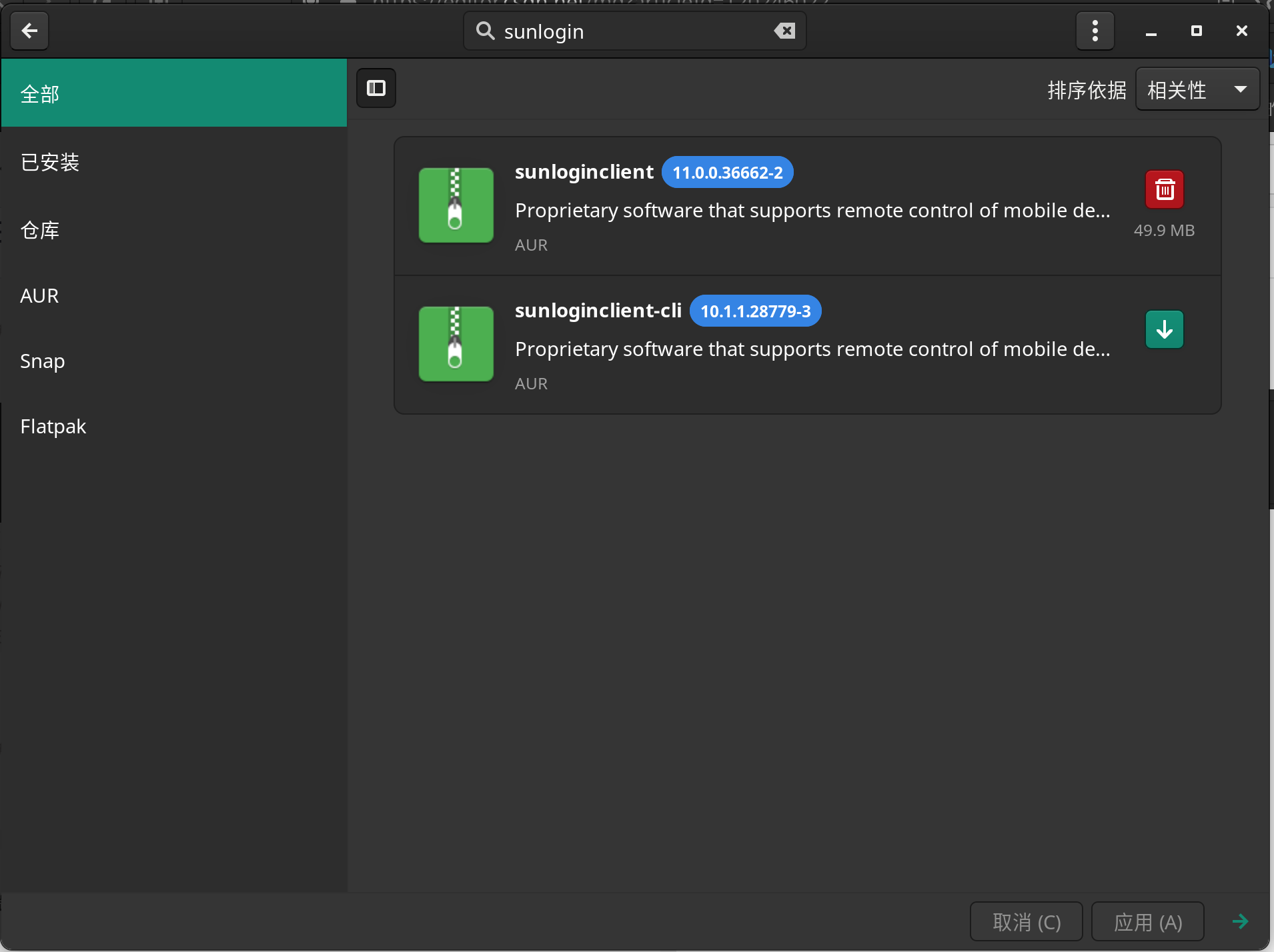The image size is (1274, 952).
Task: Select the AUR category in sidebar
Action: coord(174,295)
